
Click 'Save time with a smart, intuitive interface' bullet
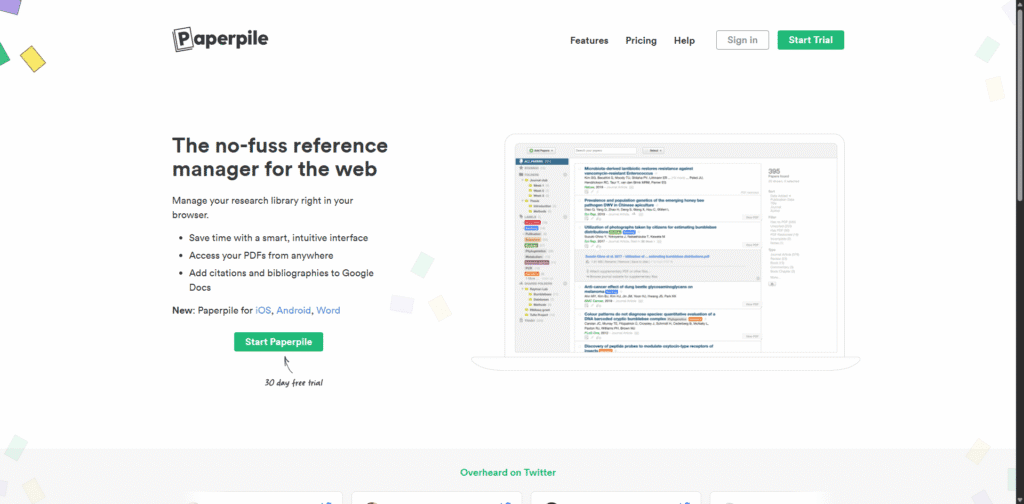278,238
